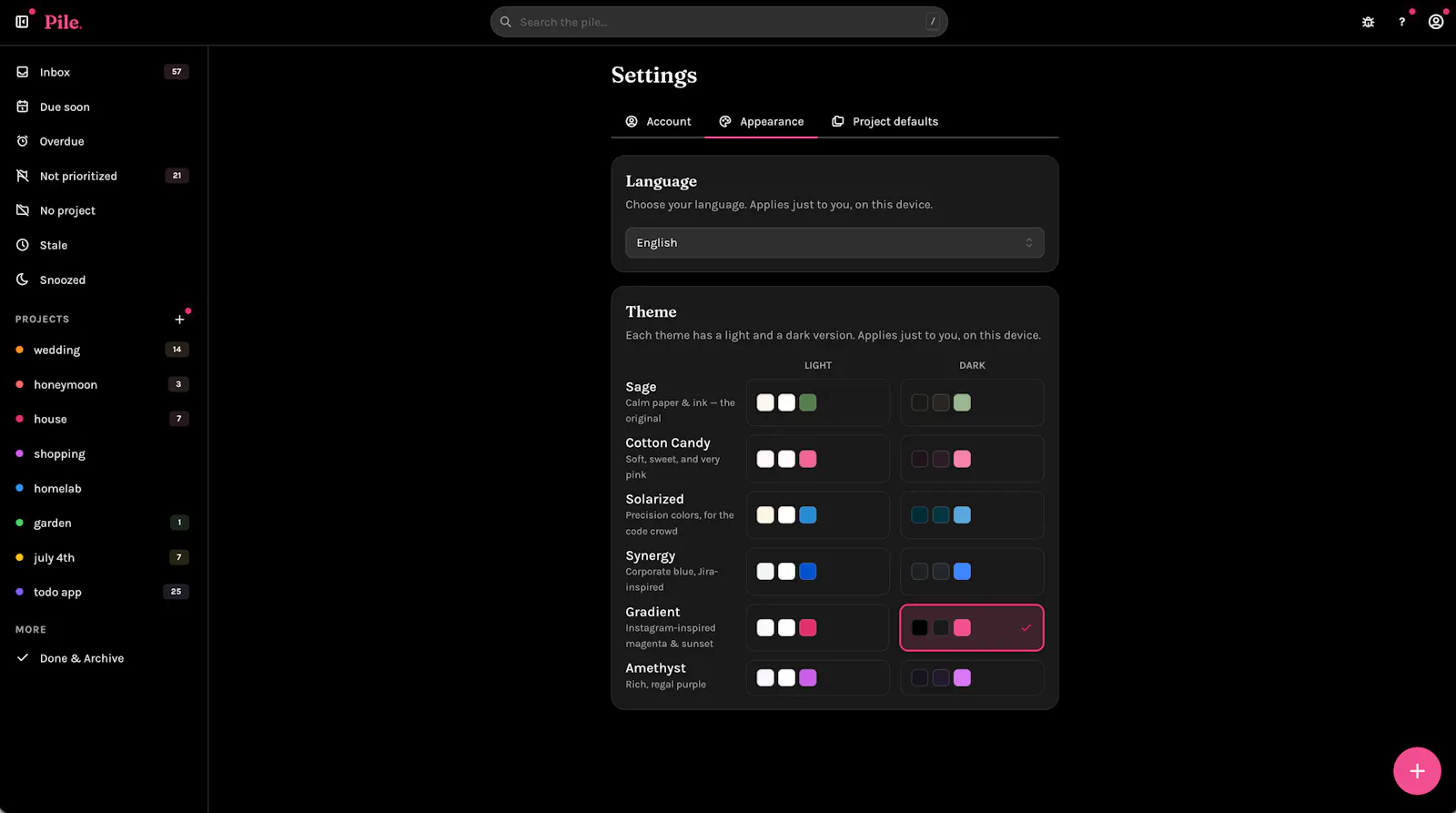The image size is (1456, 813).
Task: Open the shopping project
Action: (x=103, y=453)
